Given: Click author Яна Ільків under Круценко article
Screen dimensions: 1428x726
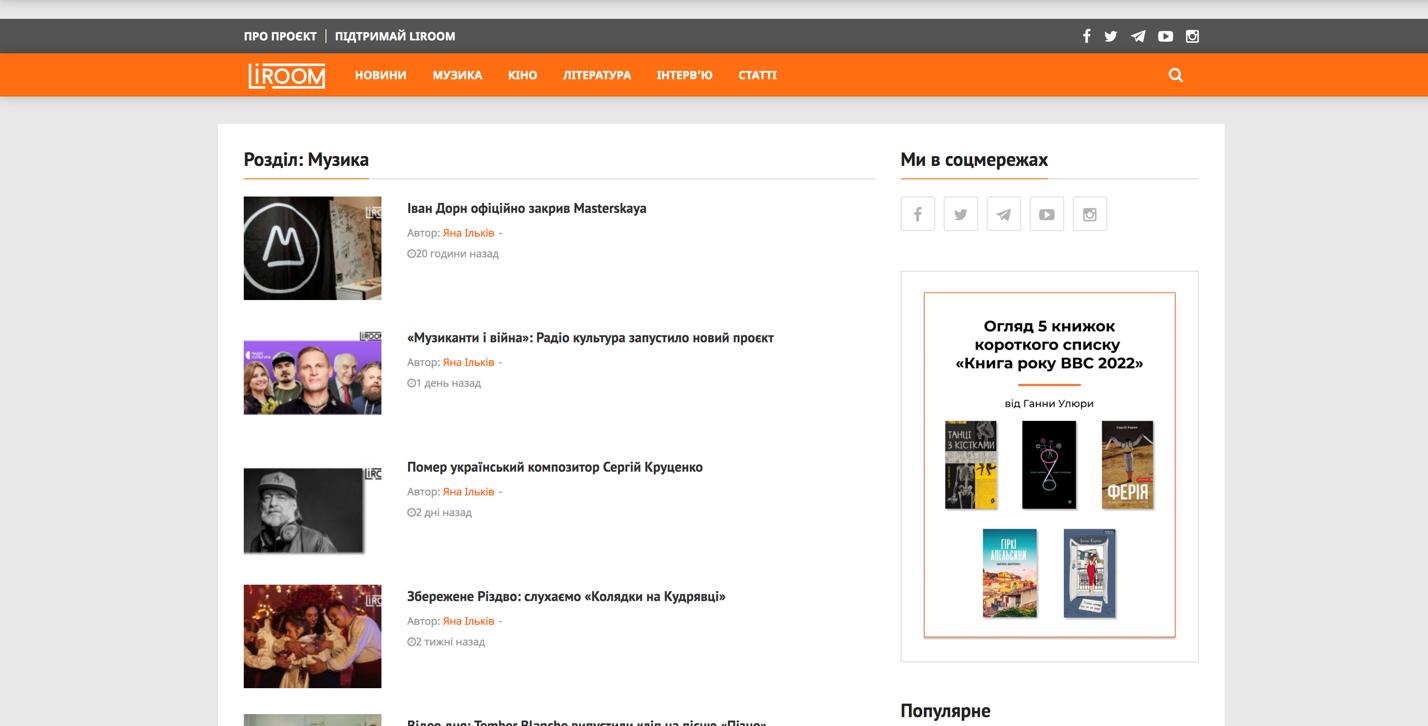Looking at the screenshot, I should tap(468, 492).
